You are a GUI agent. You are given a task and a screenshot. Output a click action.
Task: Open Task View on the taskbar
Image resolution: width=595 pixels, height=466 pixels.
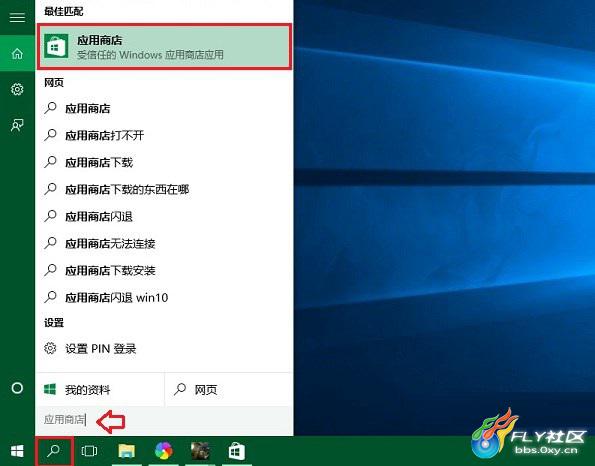click(89, 451)
